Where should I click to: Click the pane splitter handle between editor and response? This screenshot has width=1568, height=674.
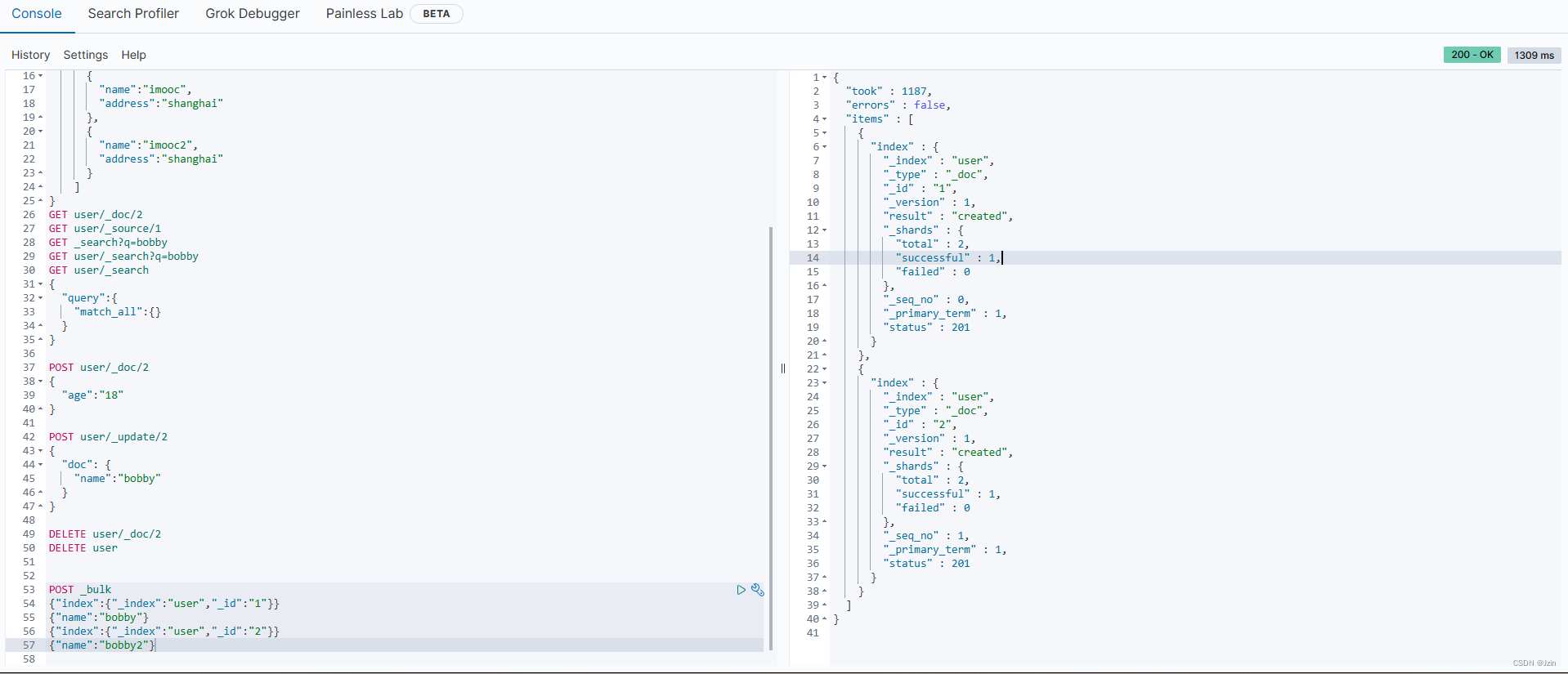[783, 368]
